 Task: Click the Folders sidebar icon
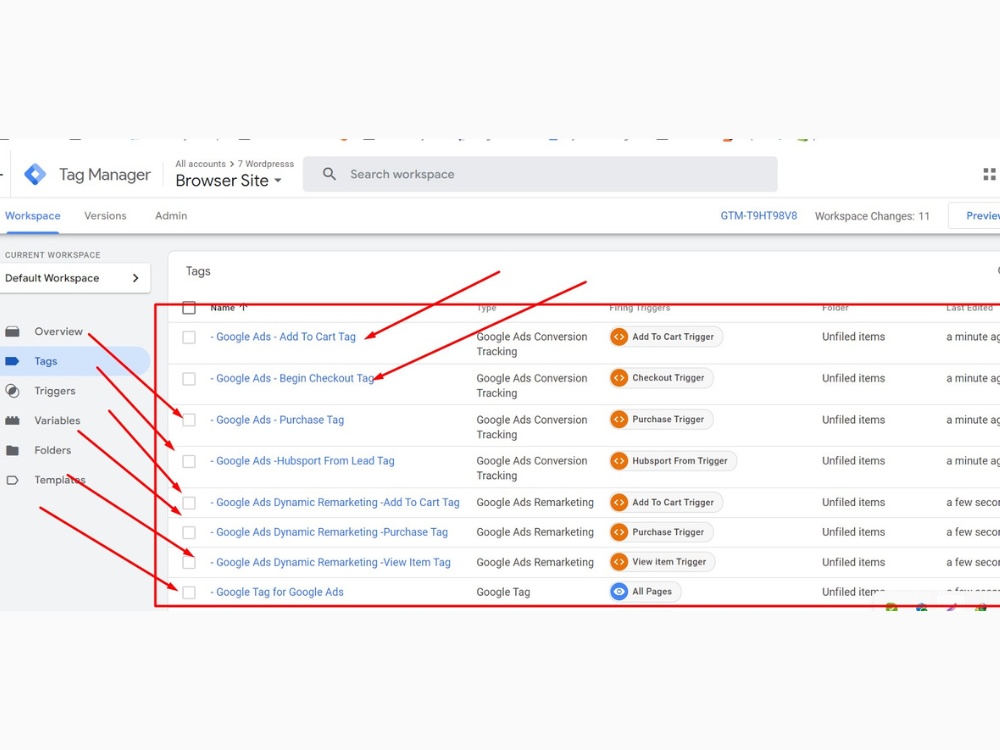(x=12, y=450)
